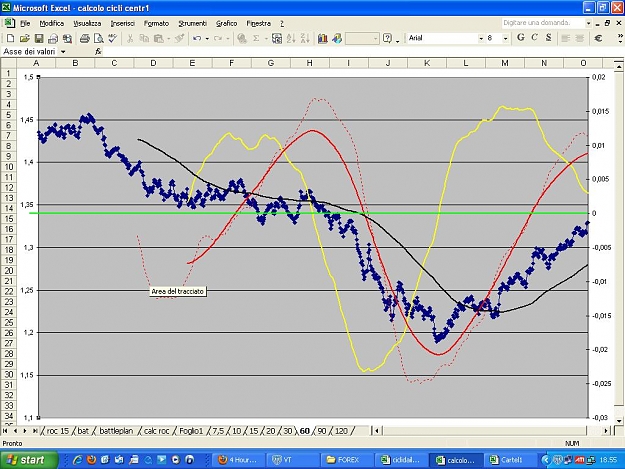Viewport: 625px width, 469px height.
Task: Click the Undo arrow icon
Action: 197,38
